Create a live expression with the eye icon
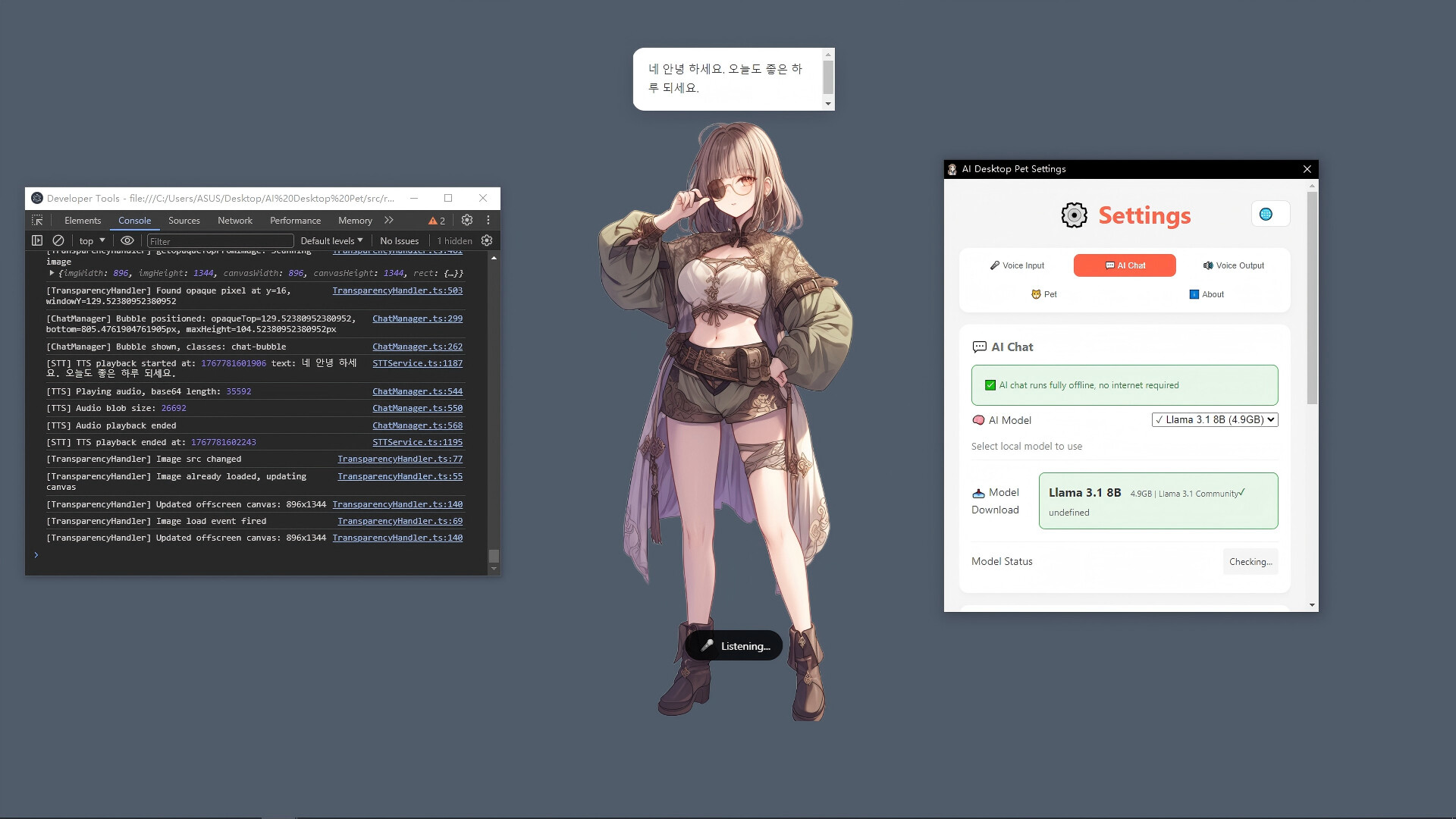Image resolution: width=1456 pixels, height=819 pixels. [x=127, y=240]
